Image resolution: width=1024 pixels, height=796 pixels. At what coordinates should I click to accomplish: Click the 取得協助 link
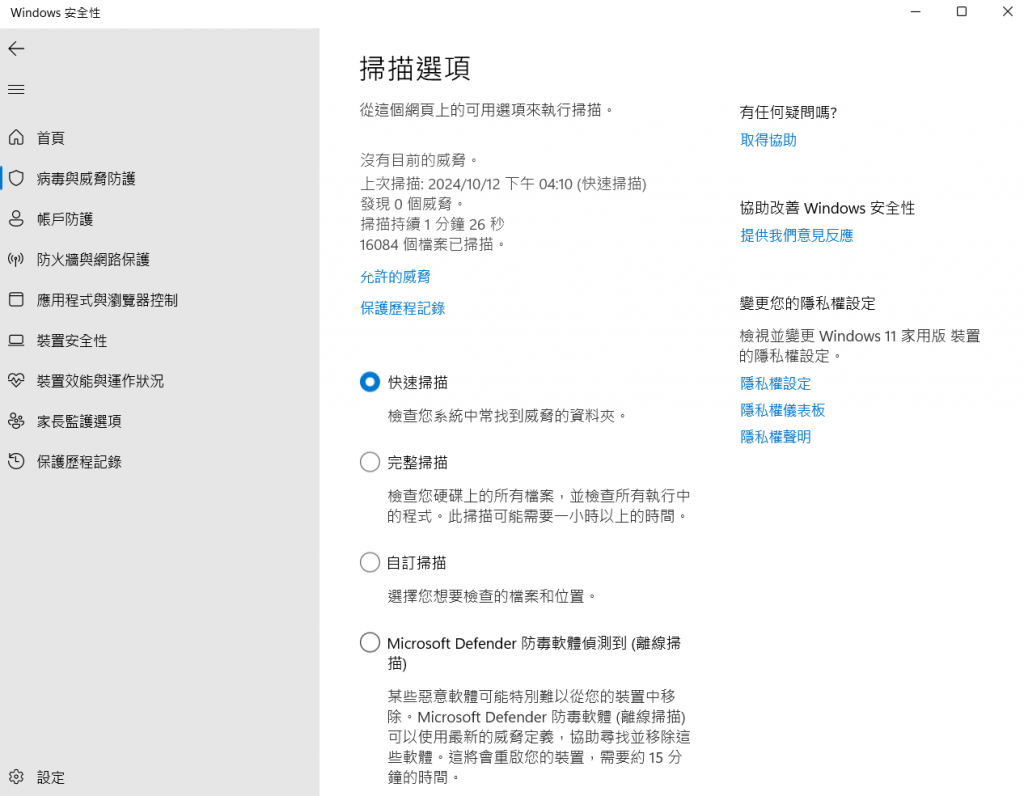click(x=768, y=140)
